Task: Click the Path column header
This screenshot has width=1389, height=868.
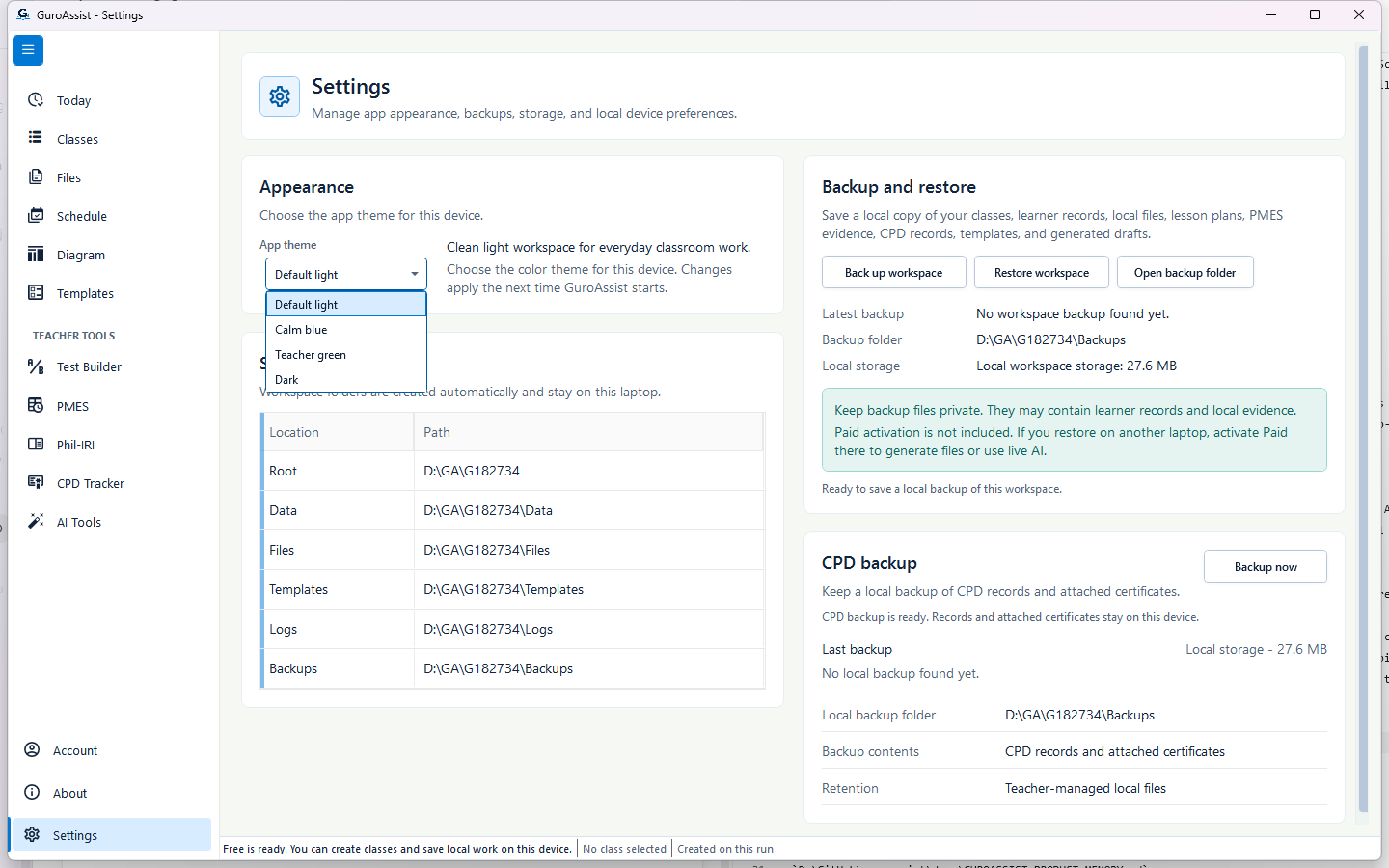Action: pyautogui.click(x=588, y=432)
